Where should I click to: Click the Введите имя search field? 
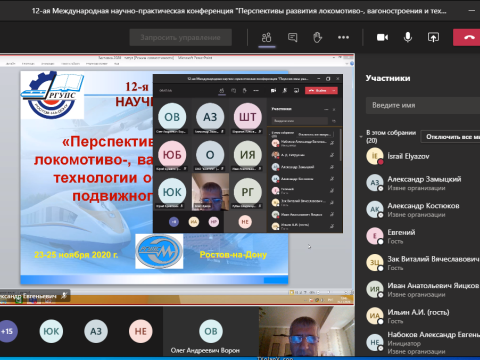pos(423,105)
